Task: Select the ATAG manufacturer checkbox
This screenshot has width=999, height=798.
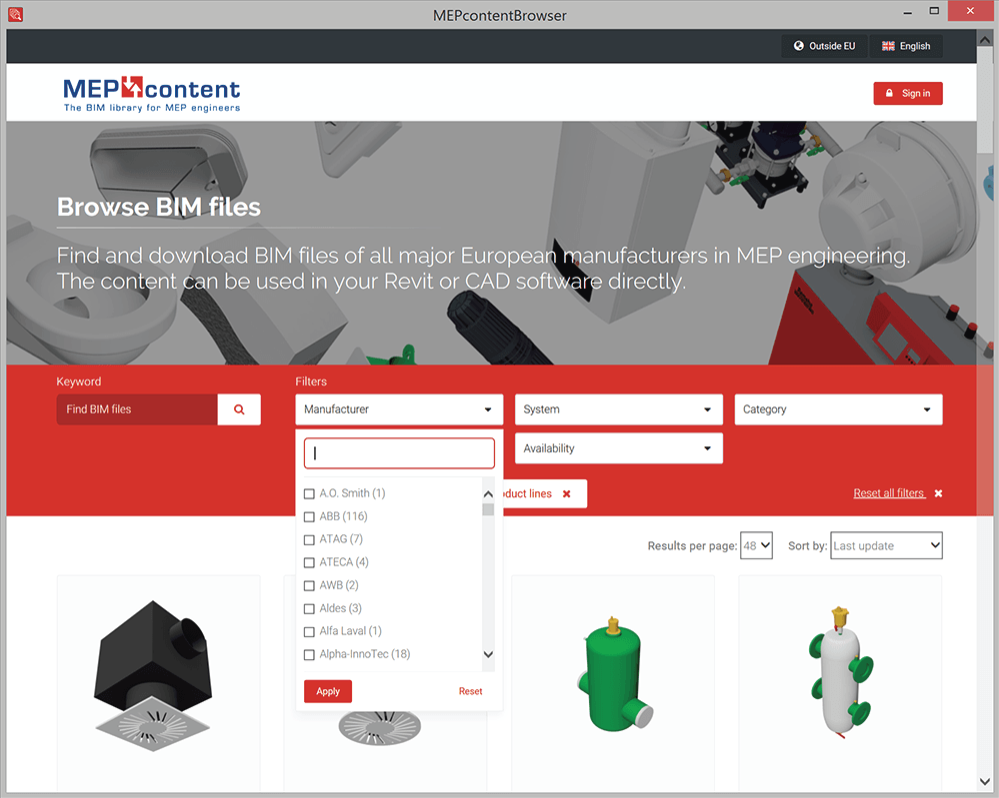Action: pos(309,540)
